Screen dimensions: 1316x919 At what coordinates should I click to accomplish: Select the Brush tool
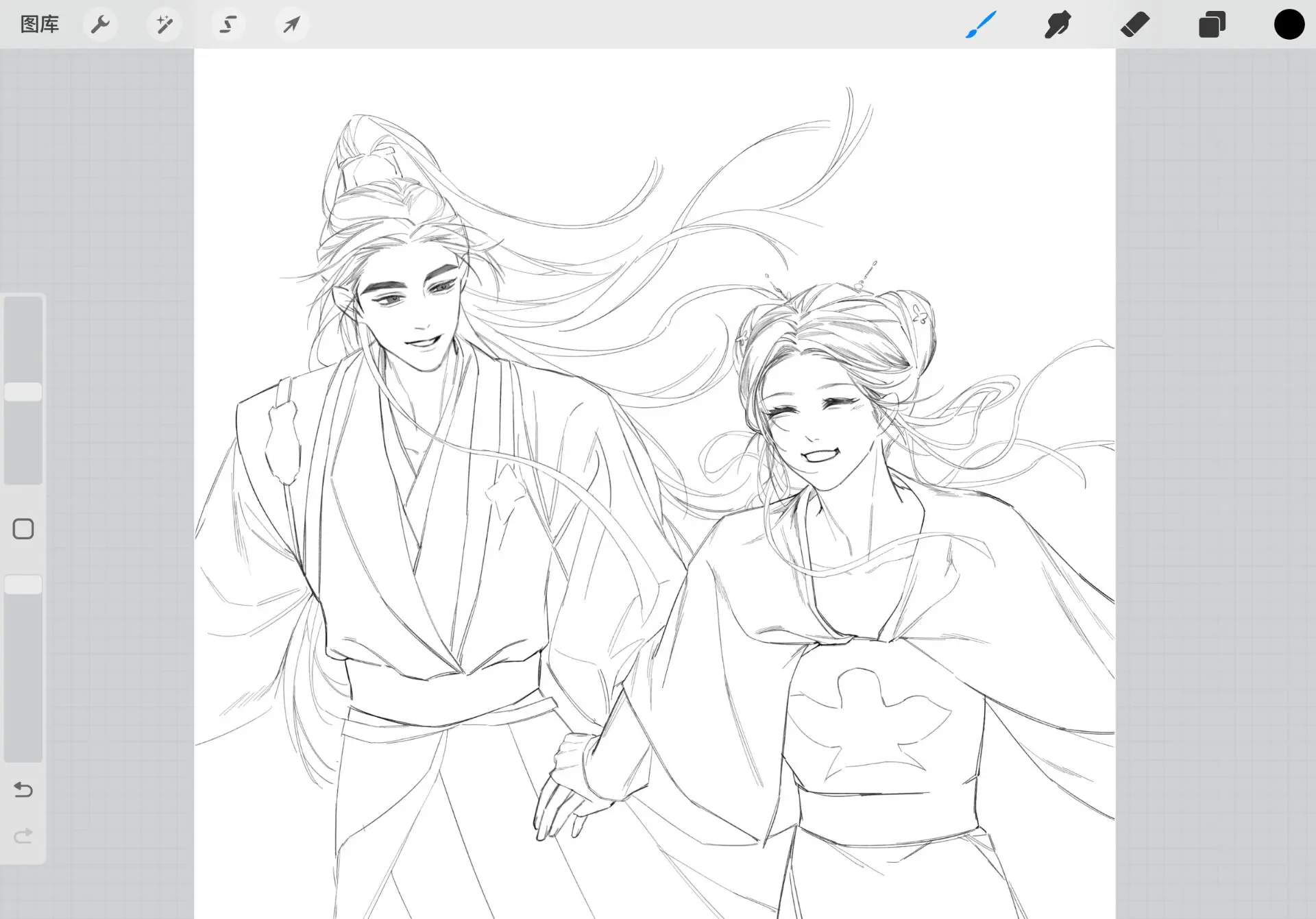[981, 25]
